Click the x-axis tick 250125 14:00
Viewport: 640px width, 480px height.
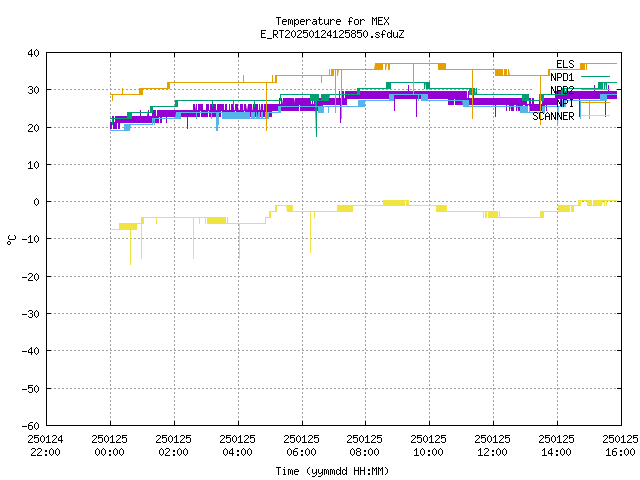(556, 446)
